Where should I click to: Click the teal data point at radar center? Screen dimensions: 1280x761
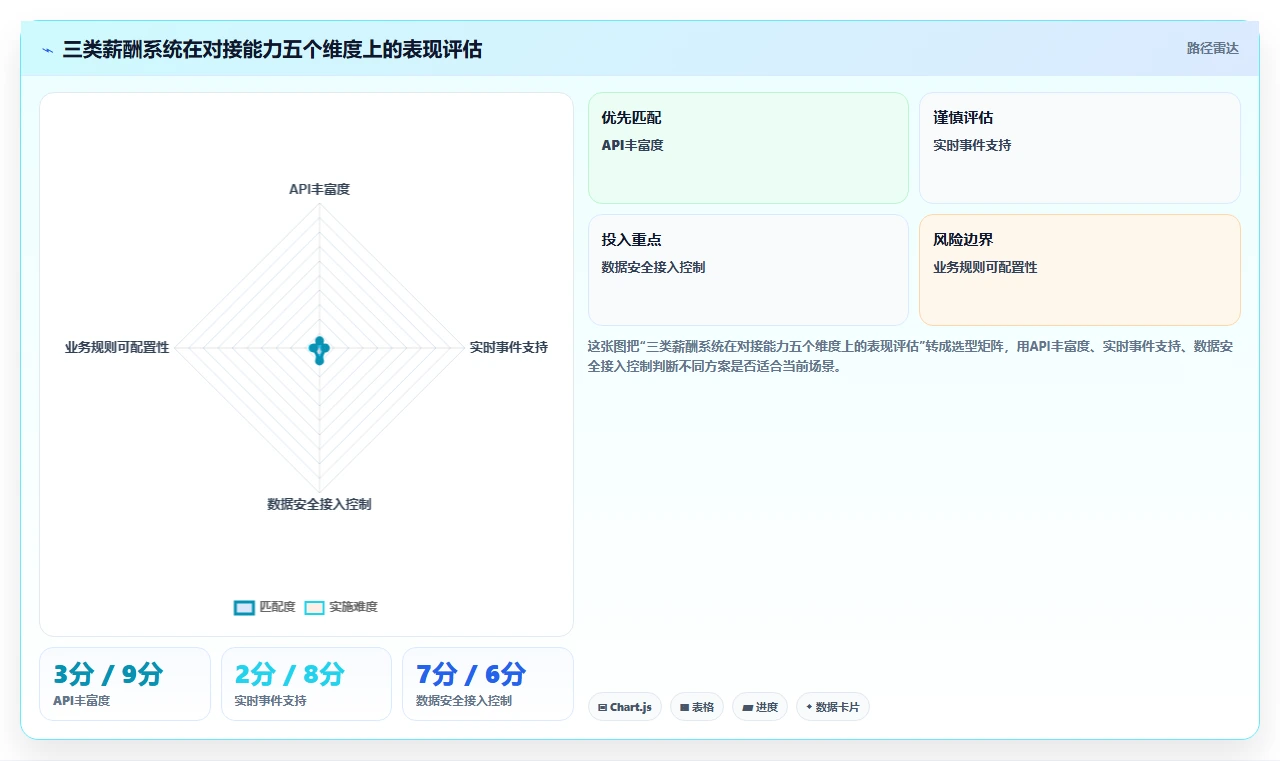[x=319, y=350]
